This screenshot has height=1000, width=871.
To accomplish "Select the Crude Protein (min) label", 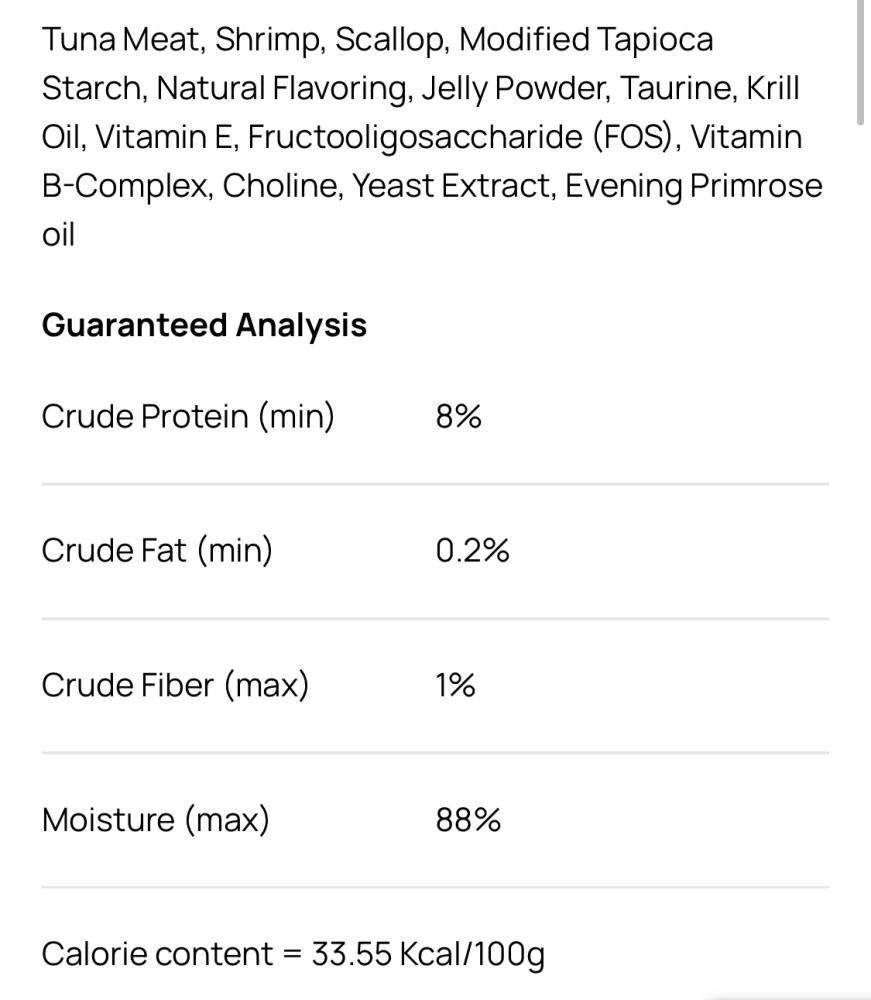I will [x=188, y=416].
